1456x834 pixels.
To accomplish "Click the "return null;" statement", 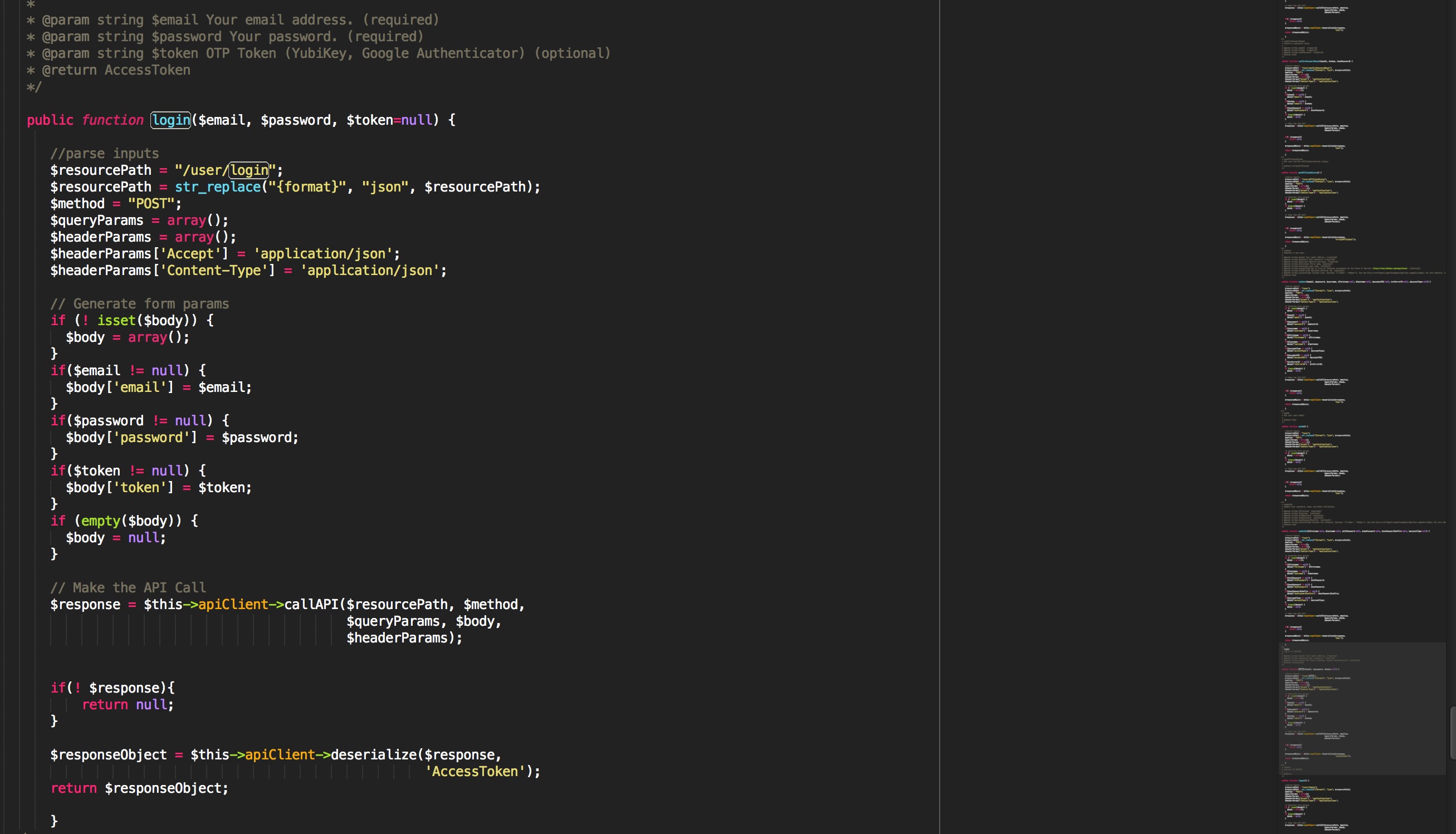I will 127,704.
